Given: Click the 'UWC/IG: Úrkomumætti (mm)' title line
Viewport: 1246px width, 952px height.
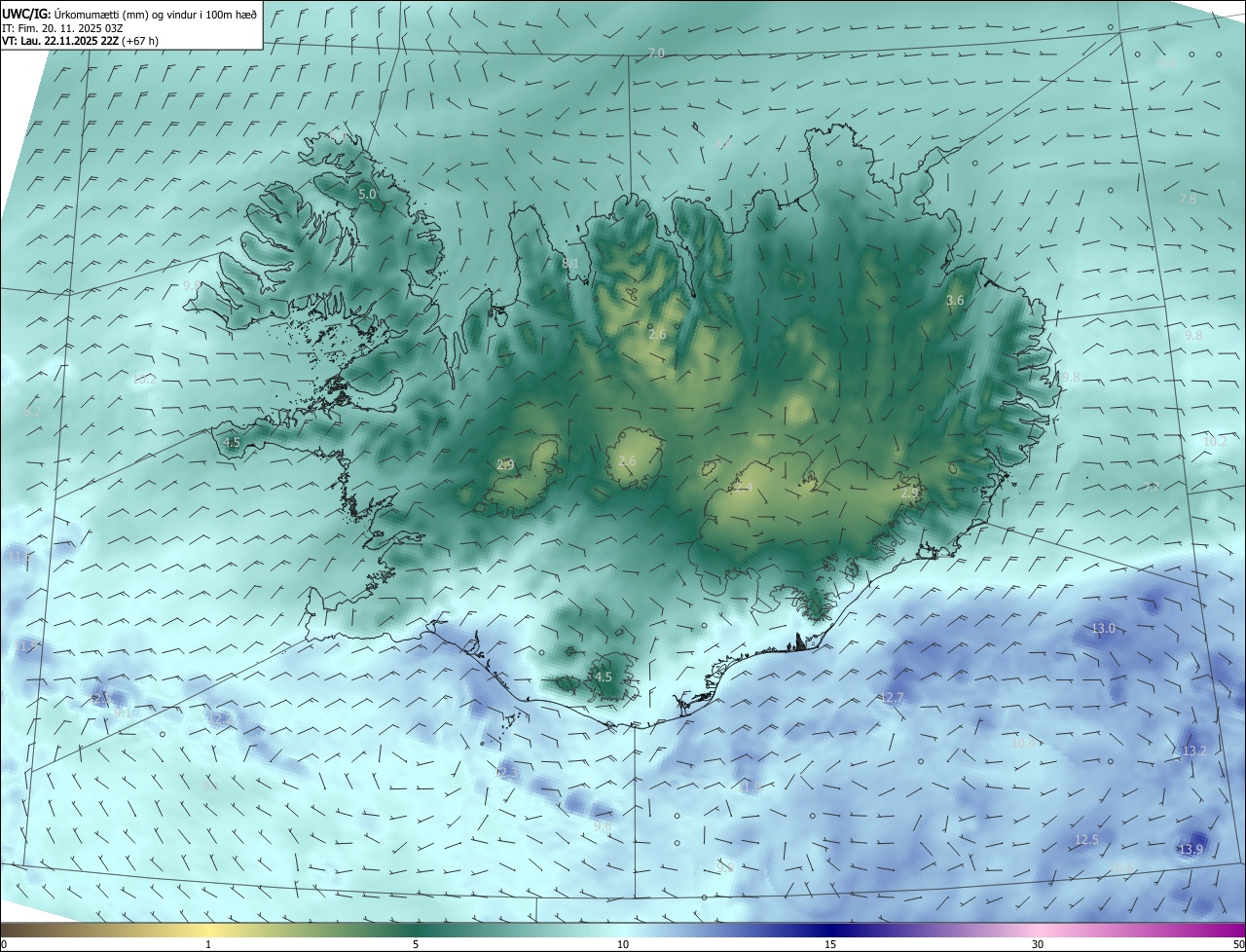Looking at the screenshot, I should pyautogui.click(x=129, y=14).
